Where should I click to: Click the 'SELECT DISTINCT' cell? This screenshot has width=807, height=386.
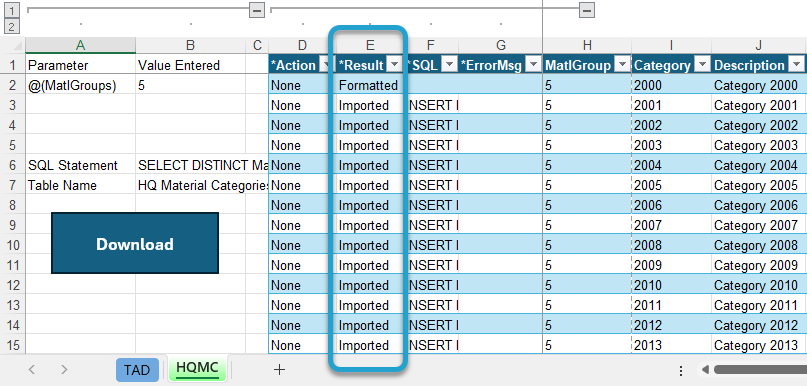(190, 165)
